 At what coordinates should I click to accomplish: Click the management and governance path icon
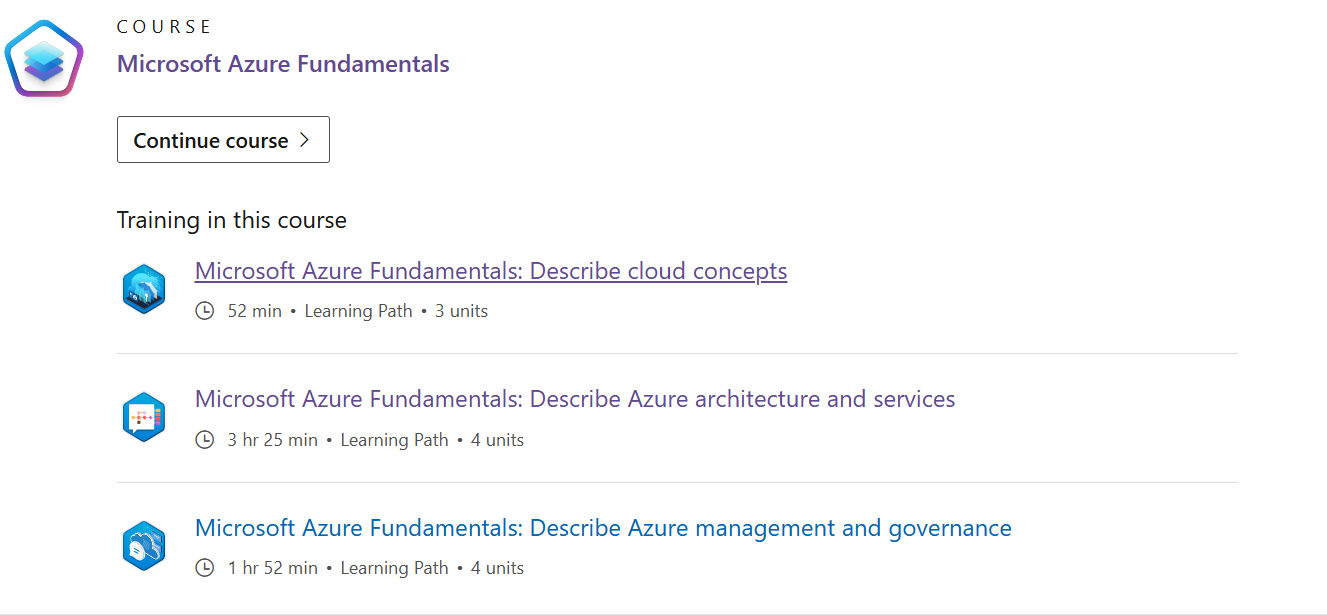tap(143, 546)
